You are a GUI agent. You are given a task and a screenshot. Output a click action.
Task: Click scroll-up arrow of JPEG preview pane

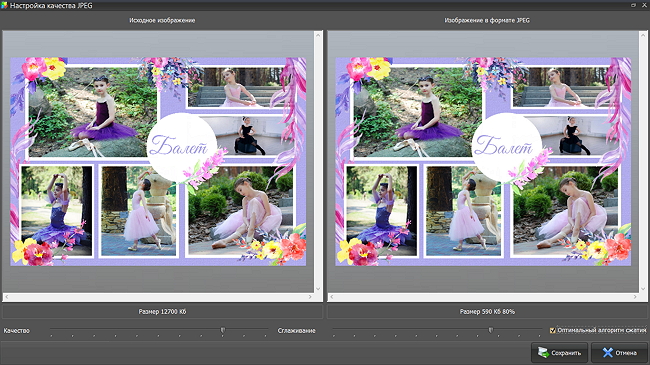(x=643, y=35)
